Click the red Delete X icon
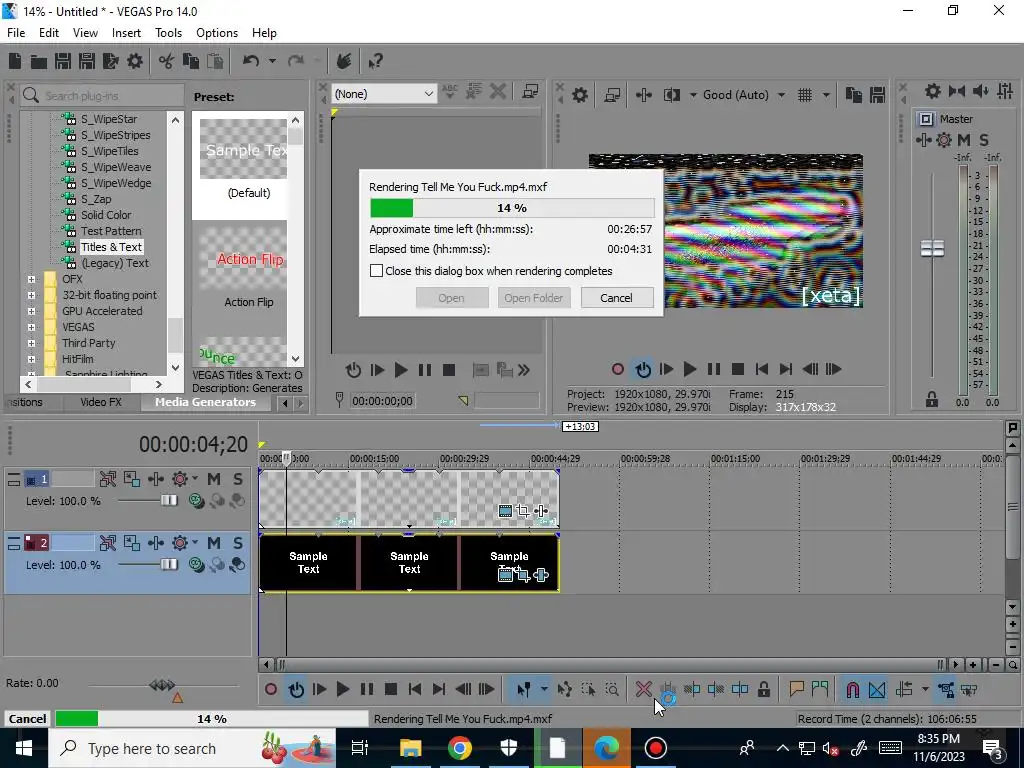The image size is (1024, 768). coord(643,689)
